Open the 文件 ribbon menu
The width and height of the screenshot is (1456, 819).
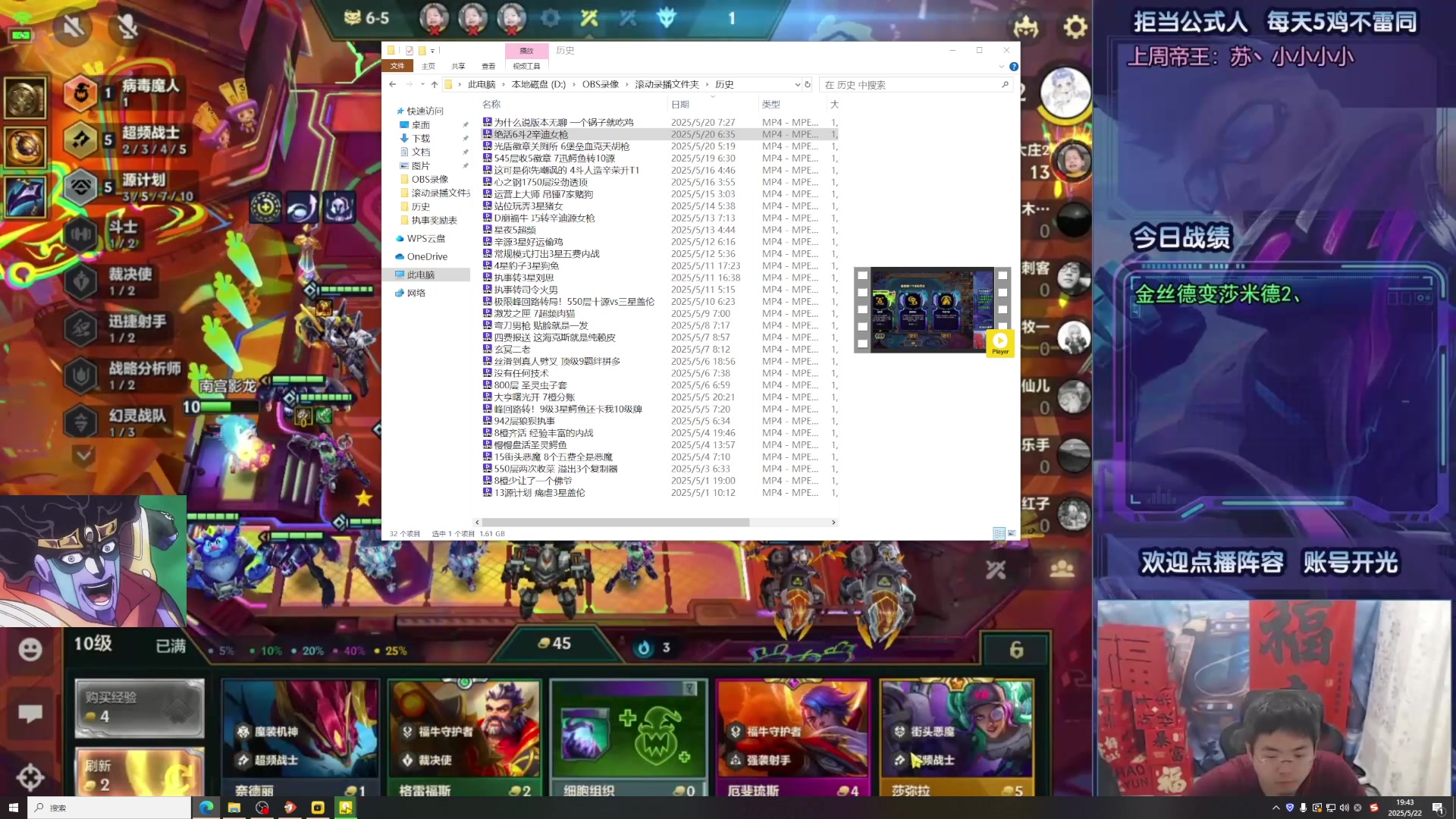click(x=397, y=66)
